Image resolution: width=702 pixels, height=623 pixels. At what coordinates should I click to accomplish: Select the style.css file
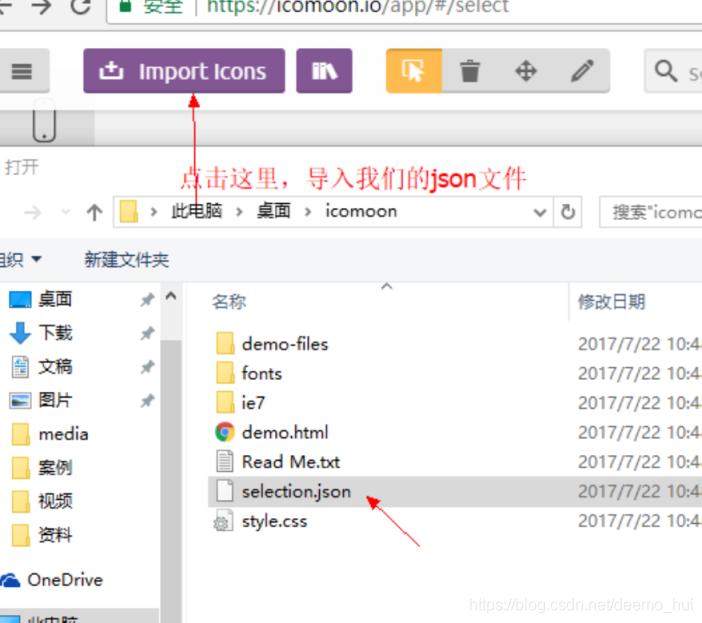(x=261, y=521)
